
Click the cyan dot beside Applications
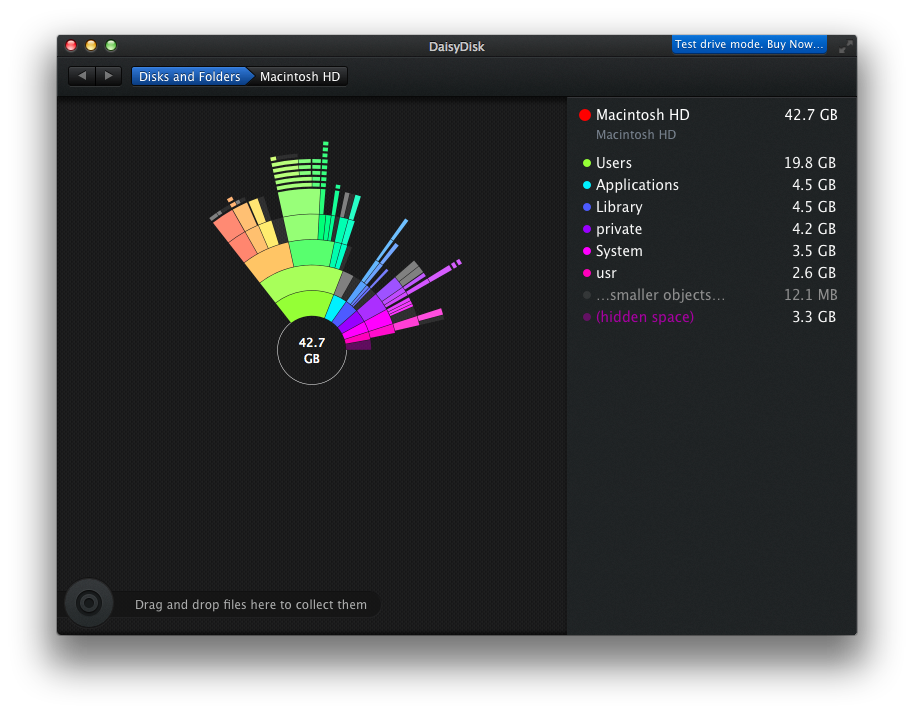click(x=587, y=185)
